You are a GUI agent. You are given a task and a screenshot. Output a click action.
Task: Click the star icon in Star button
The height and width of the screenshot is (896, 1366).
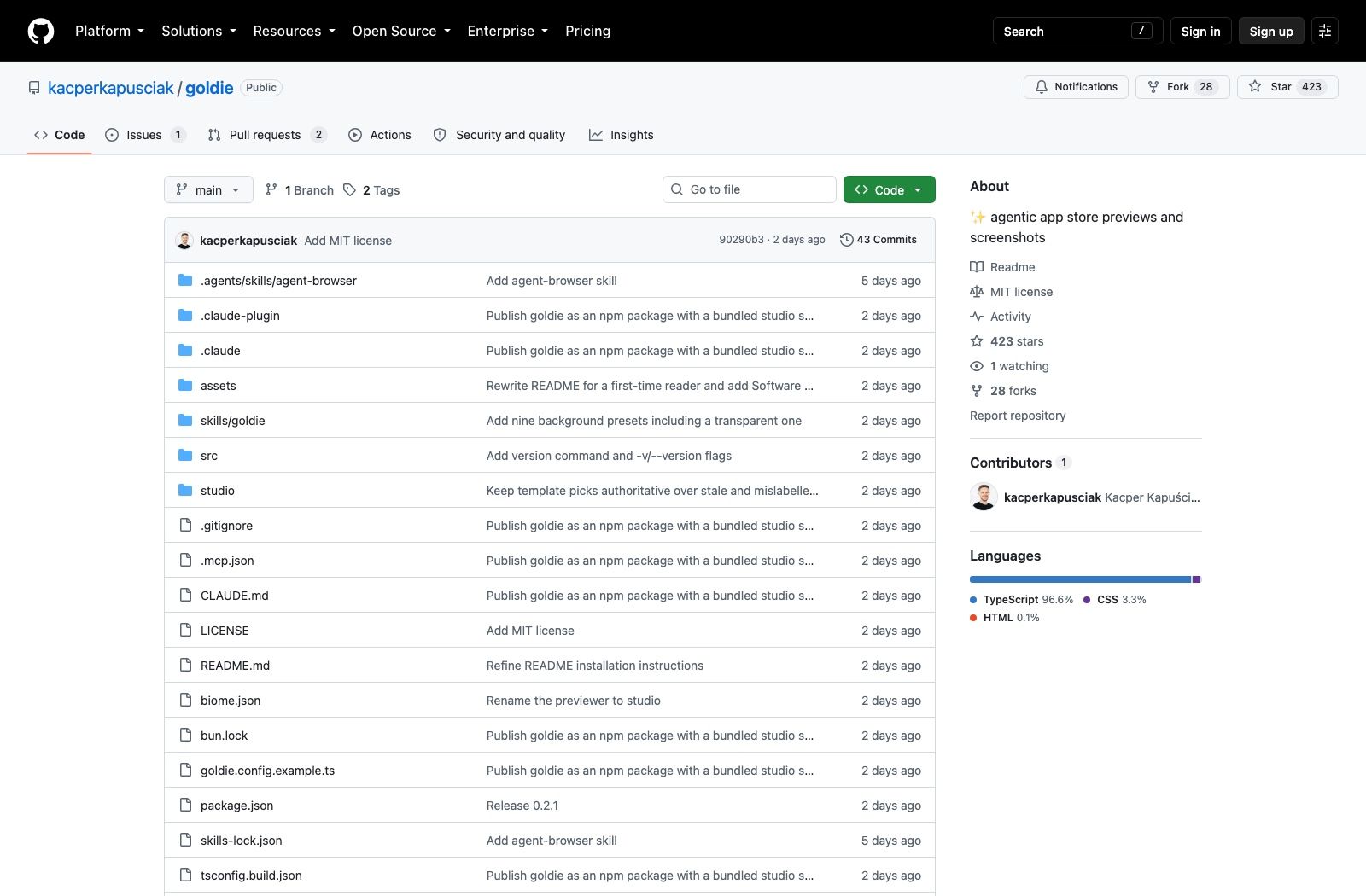coord(1255,86)
